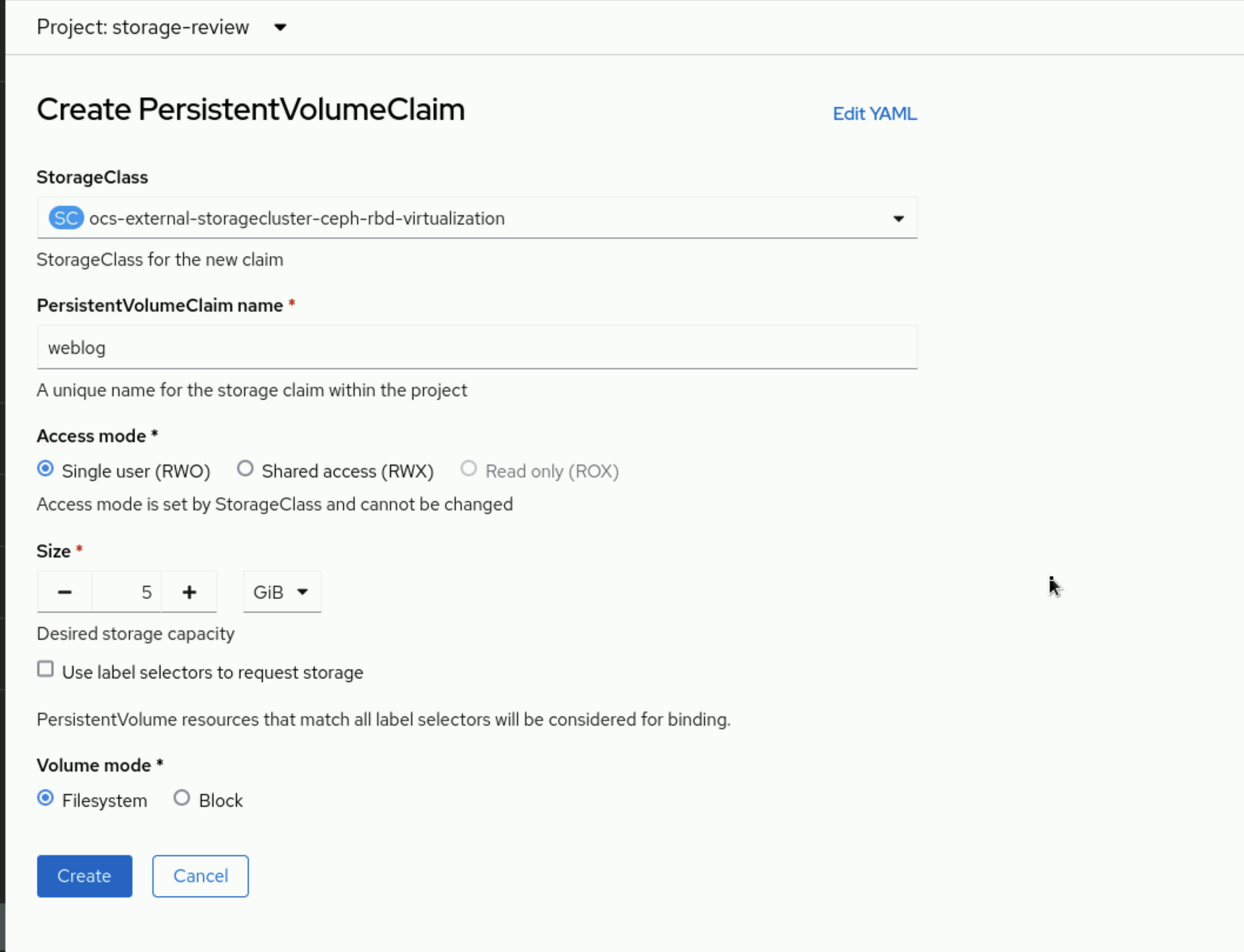Enable label selectors to request storage
1244x952 pixels.
coord(45,669)
